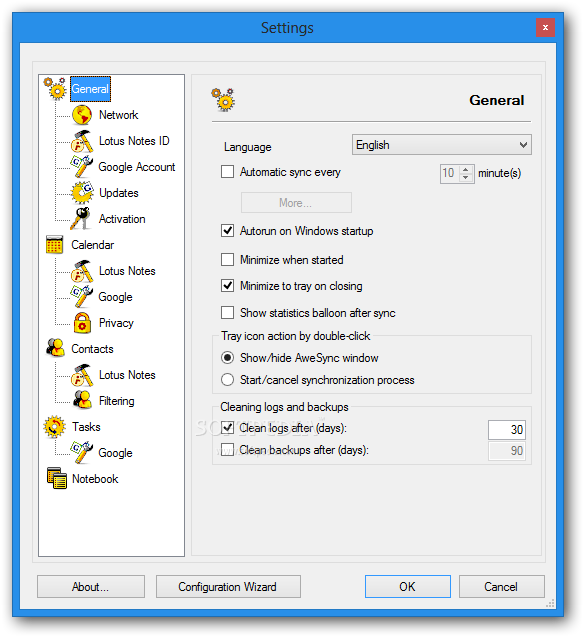Click the Cancel button
584x637 pixels.
click(502, 587)
